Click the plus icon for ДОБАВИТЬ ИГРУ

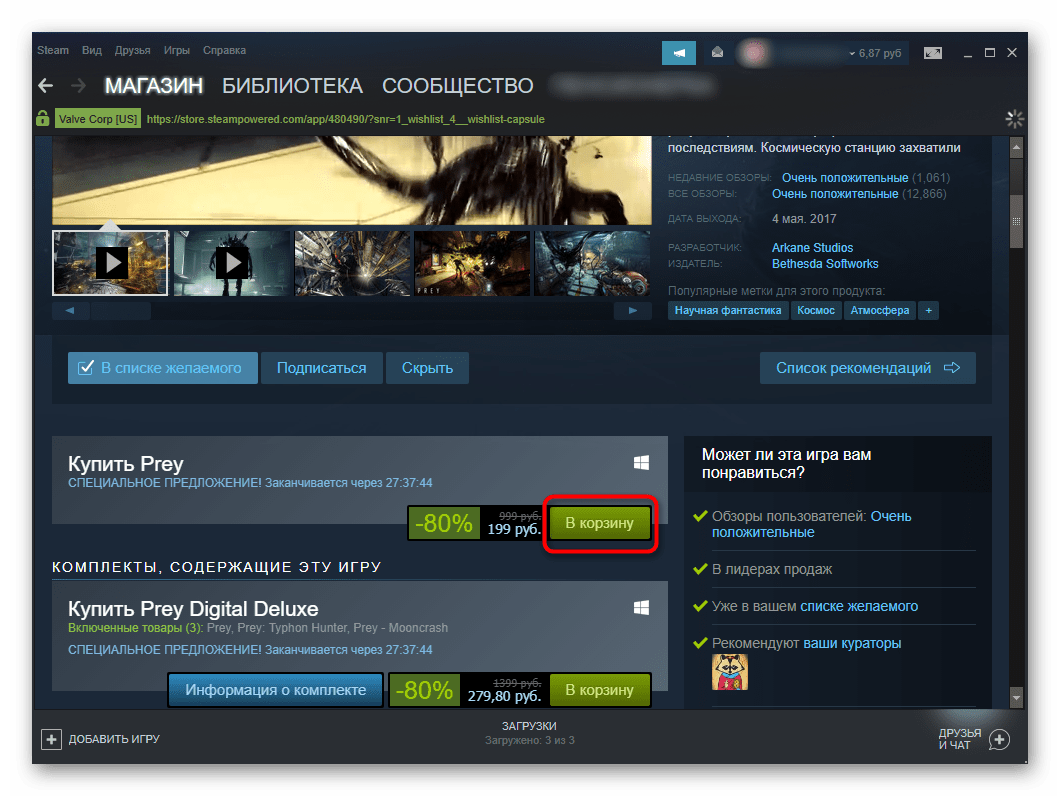click(51, 739)
